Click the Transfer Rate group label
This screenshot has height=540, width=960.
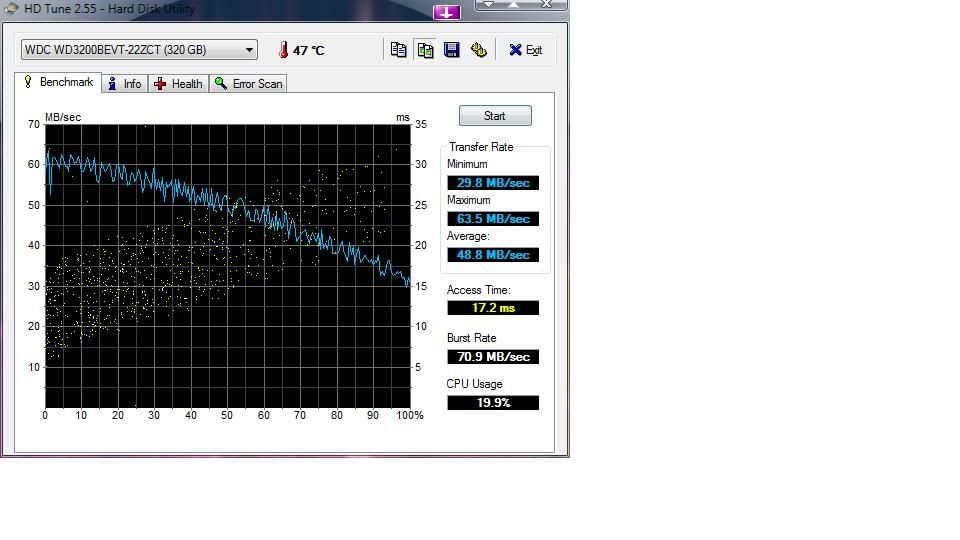click(x=481, y=147)
